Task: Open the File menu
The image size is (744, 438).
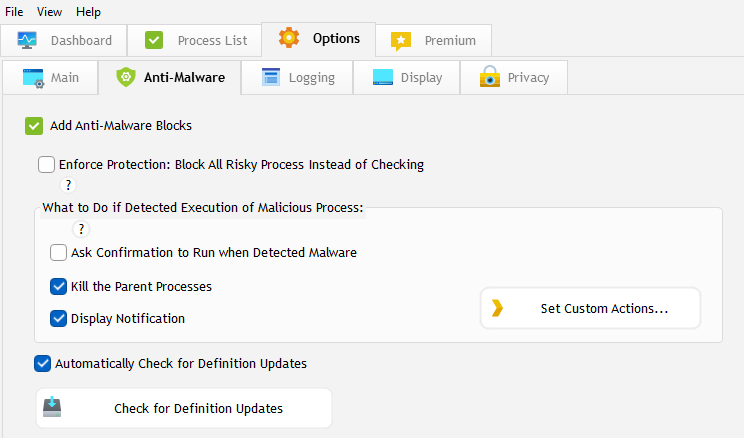Action: (14, 11)
